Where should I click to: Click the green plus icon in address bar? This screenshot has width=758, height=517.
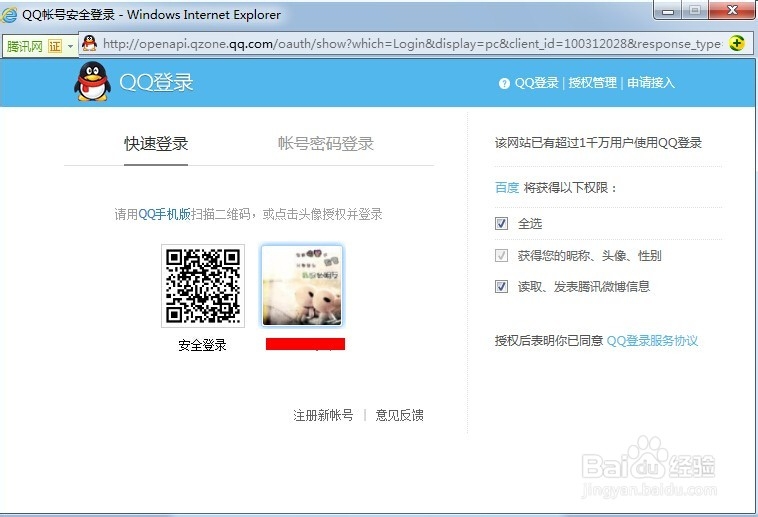(737, 44)
